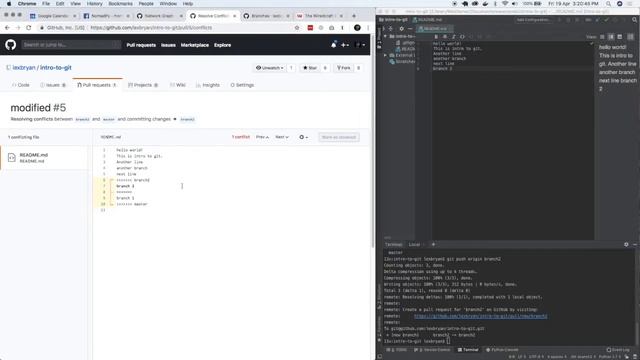The width and height of the screenshot is (640, 360).
Task: Commit with the VCS checkmark icon in PyCharm
Action: (x=606, y=20)
